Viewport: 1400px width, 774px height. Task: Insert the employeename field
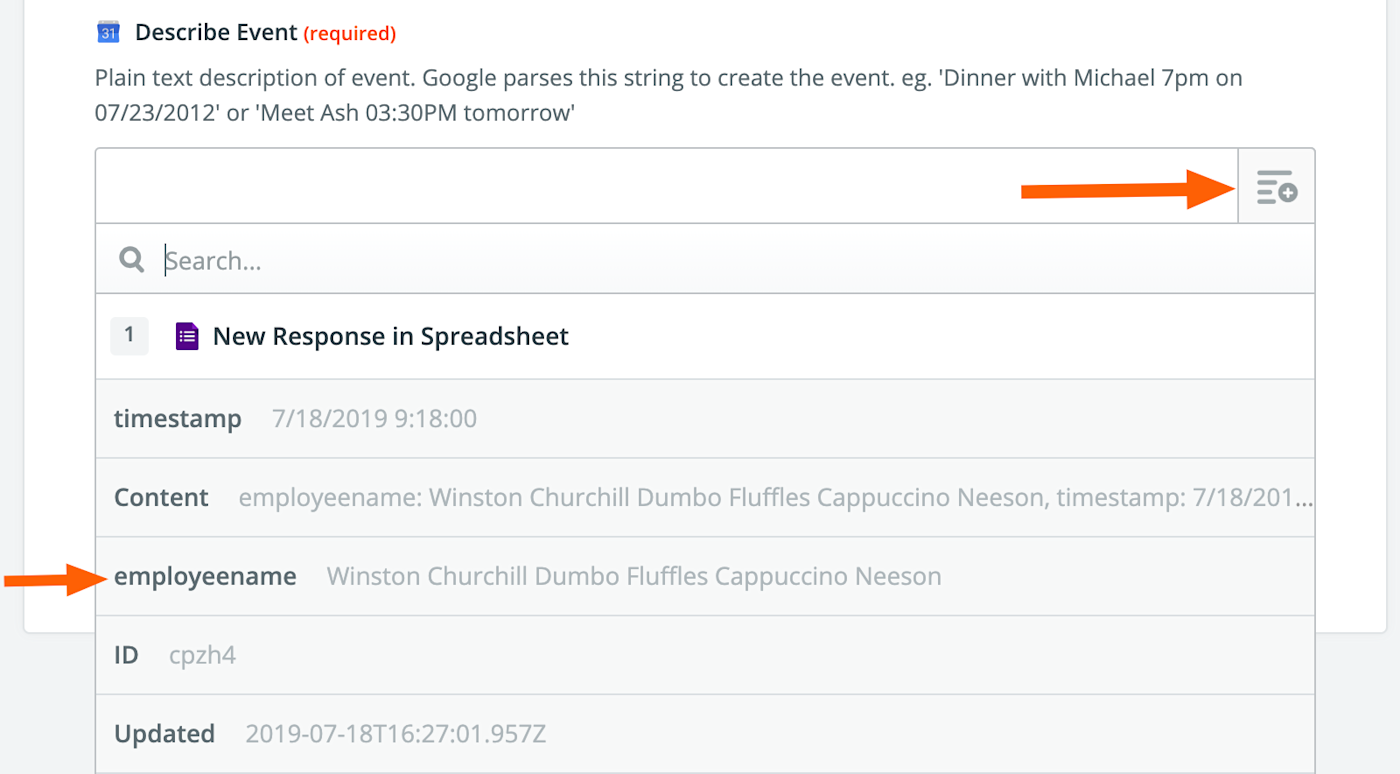point(205,576)
